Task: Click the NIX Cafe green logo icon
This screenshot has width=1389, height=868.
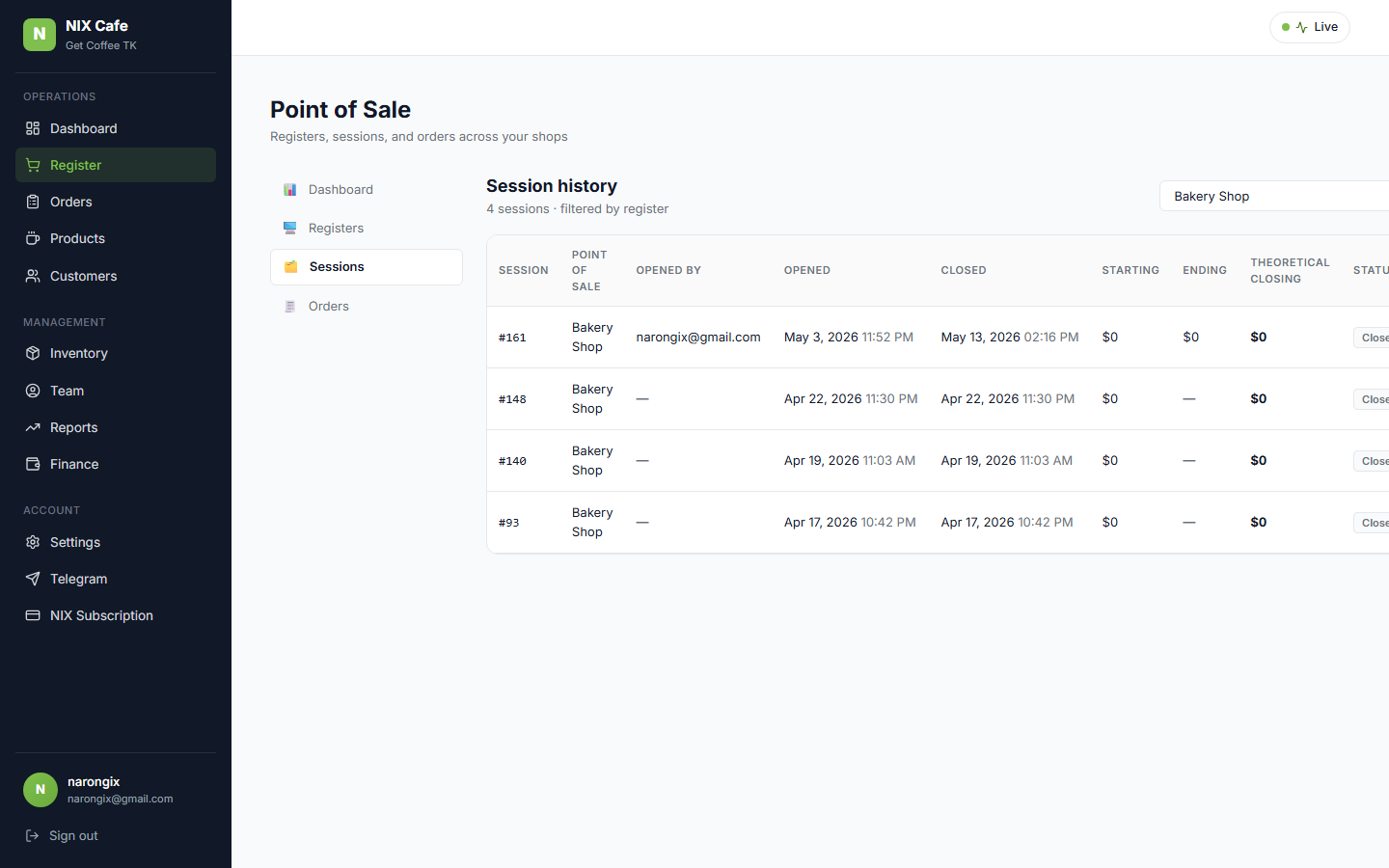Action: pyautogui.click(x=40, y=35)
